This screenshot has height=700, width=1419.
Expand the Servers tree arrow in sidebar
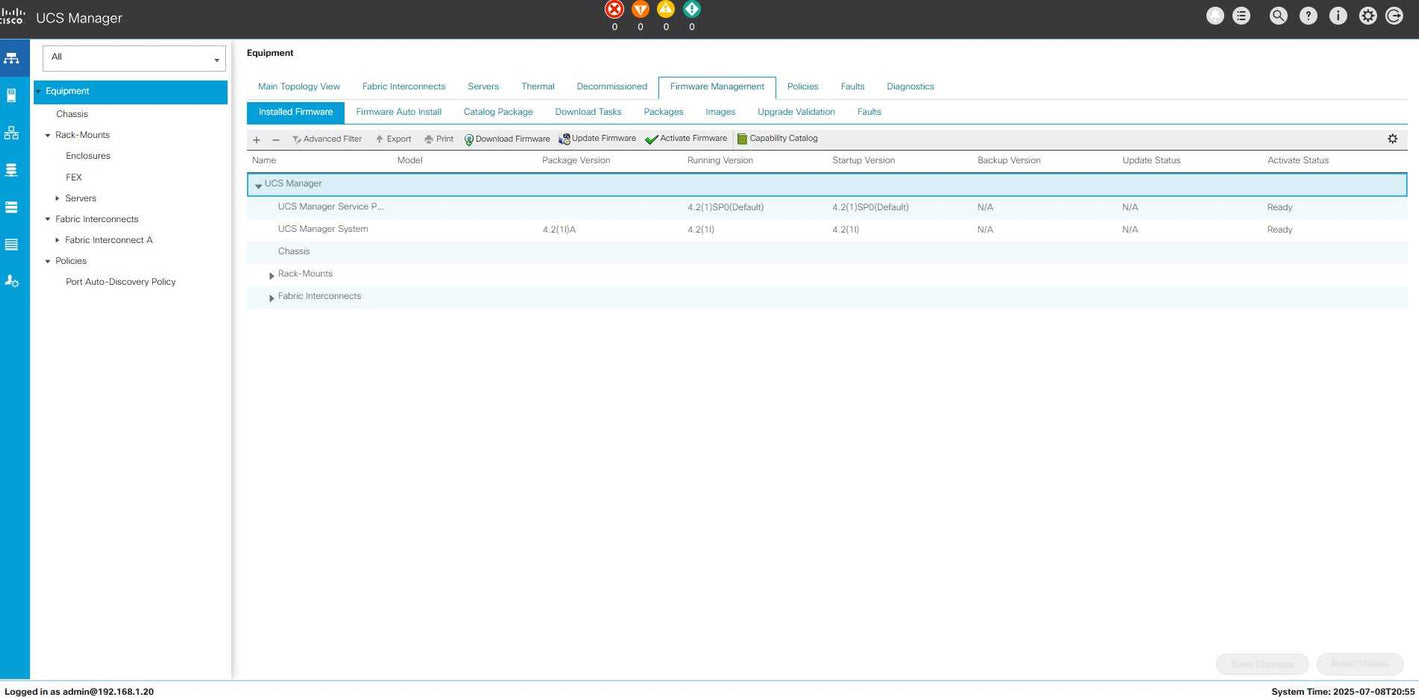point(57,198)
